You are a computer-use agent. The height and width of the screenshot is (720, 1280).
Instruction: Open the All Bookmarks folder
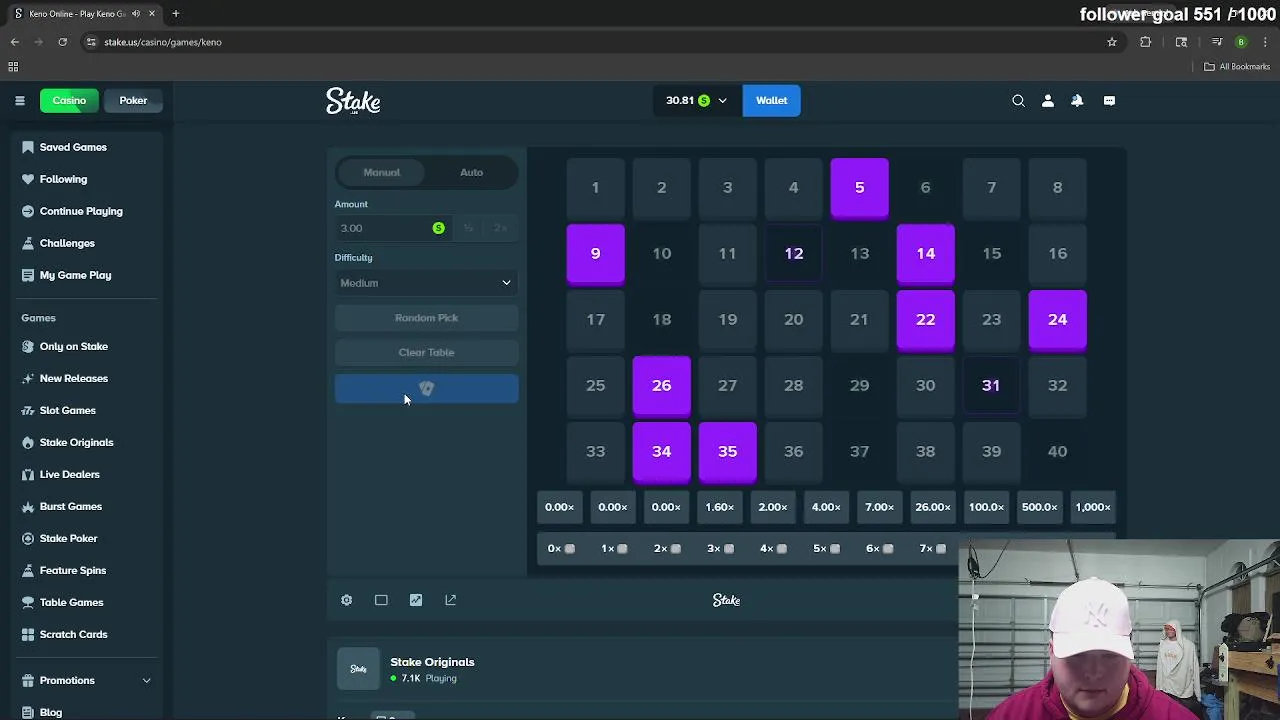coord(1237,67)
